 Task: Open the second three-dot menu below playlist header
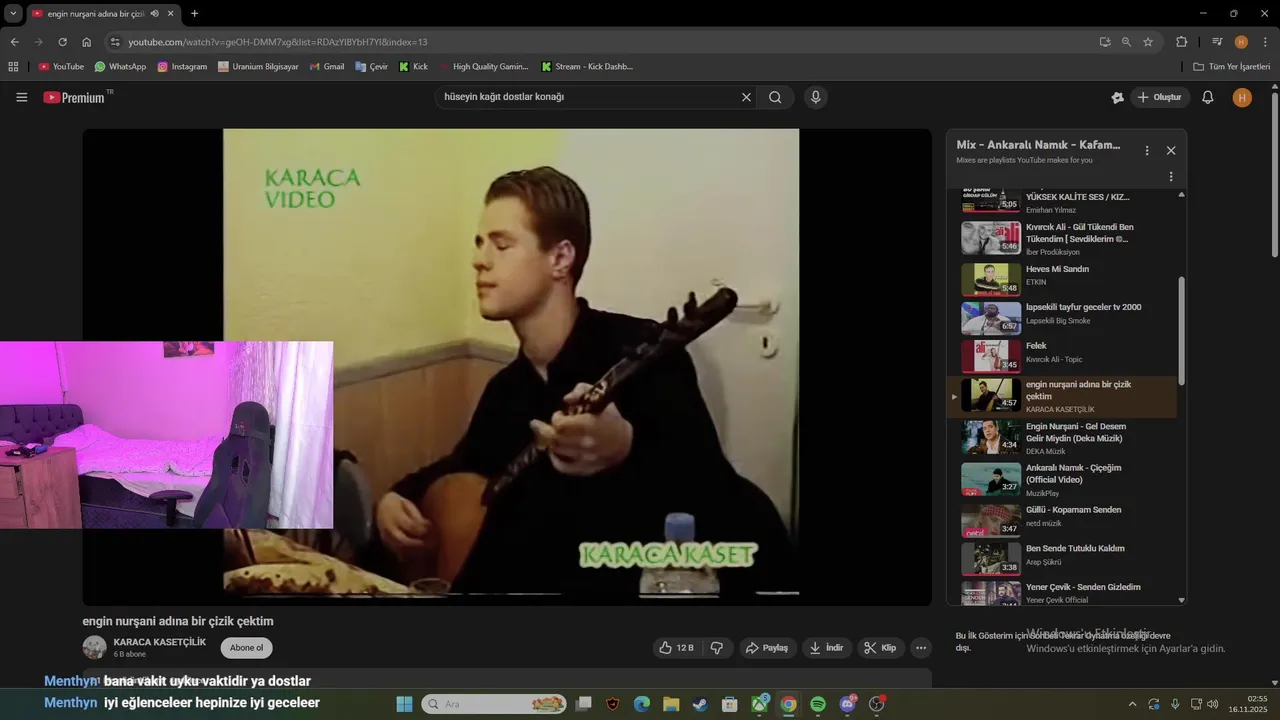pos(1171,177)
